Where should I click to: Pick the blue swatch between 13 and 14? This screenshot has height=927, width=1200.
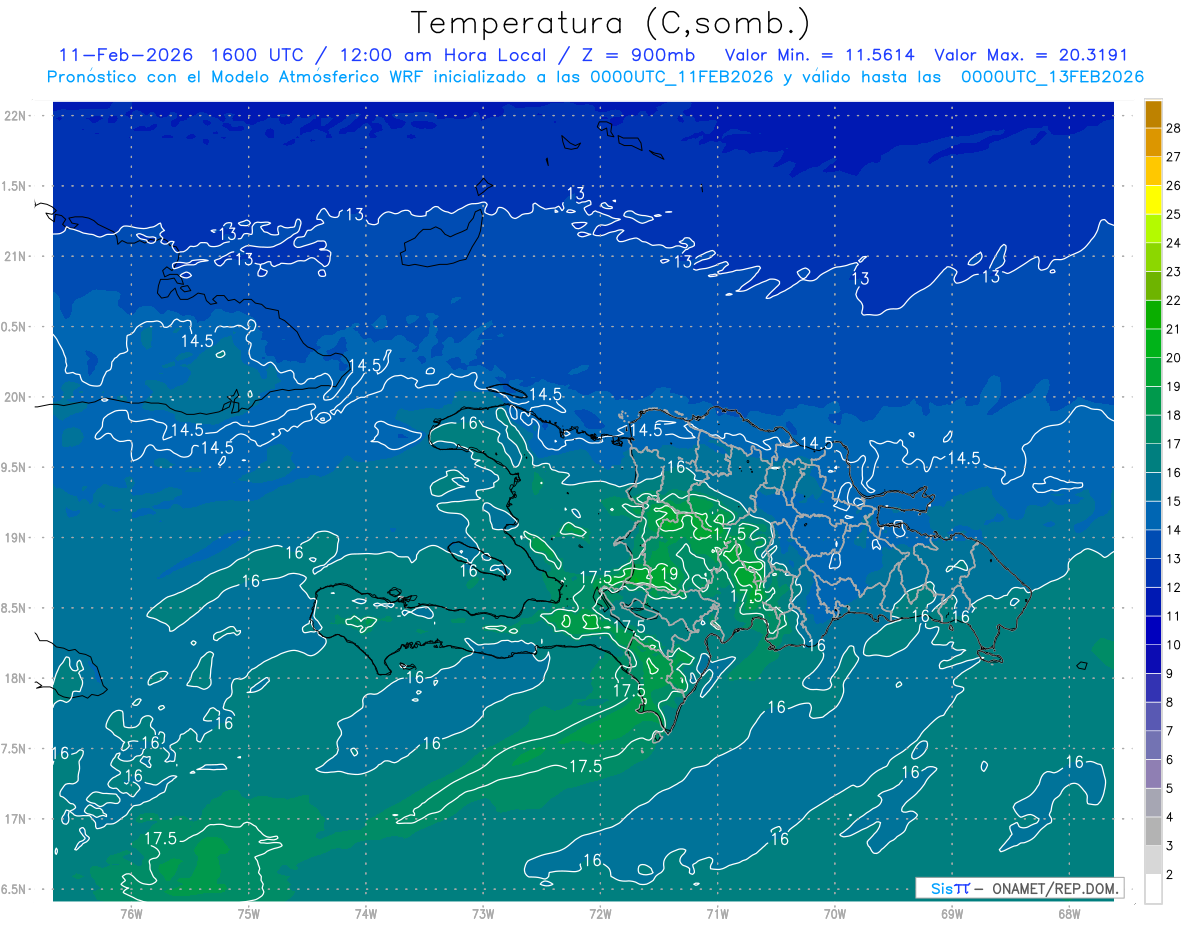coord(1153,544)
